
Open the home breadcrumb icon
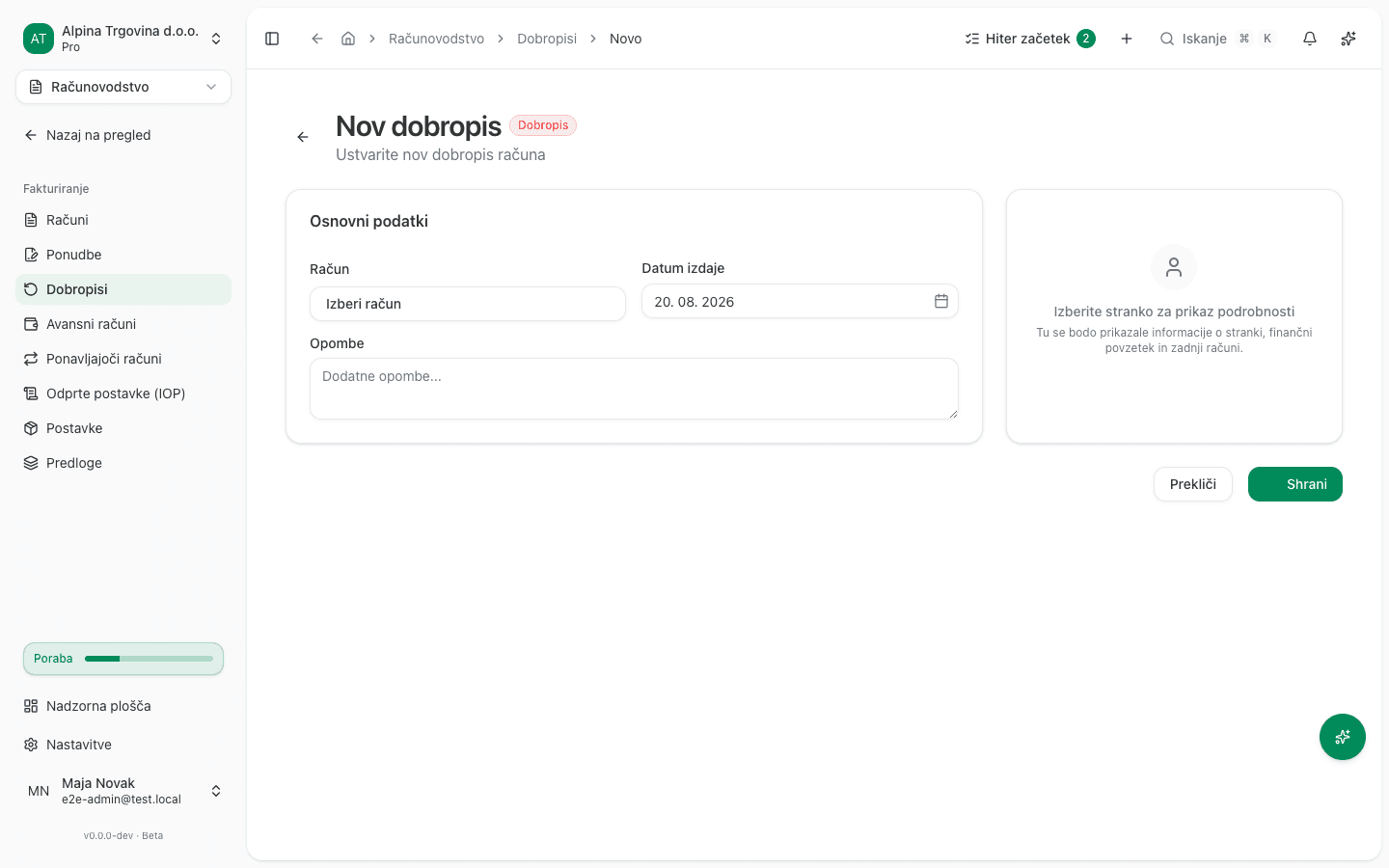[x=348, y=39]
